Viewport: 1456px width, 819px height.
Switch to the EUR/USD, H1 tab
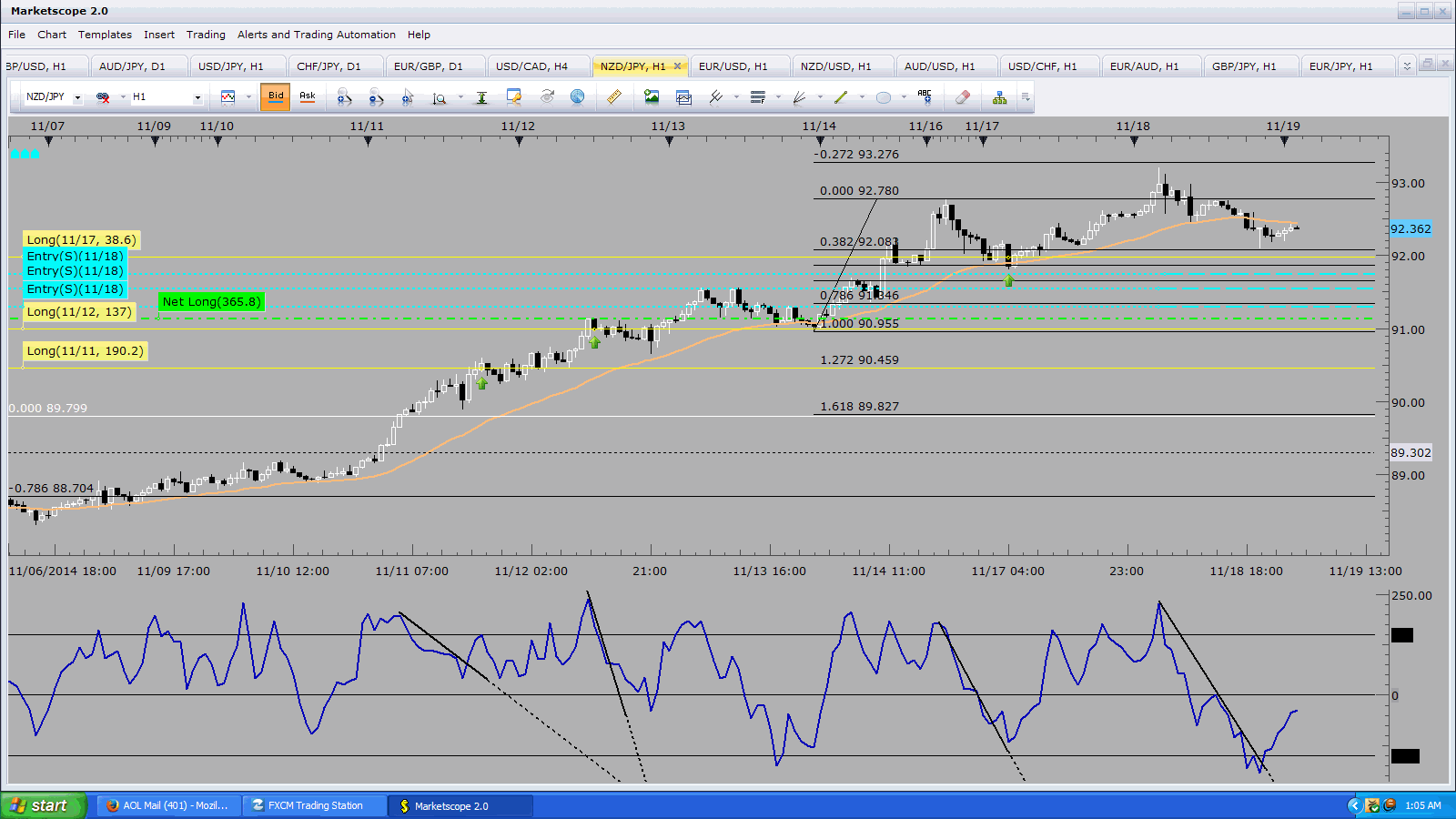733,66
